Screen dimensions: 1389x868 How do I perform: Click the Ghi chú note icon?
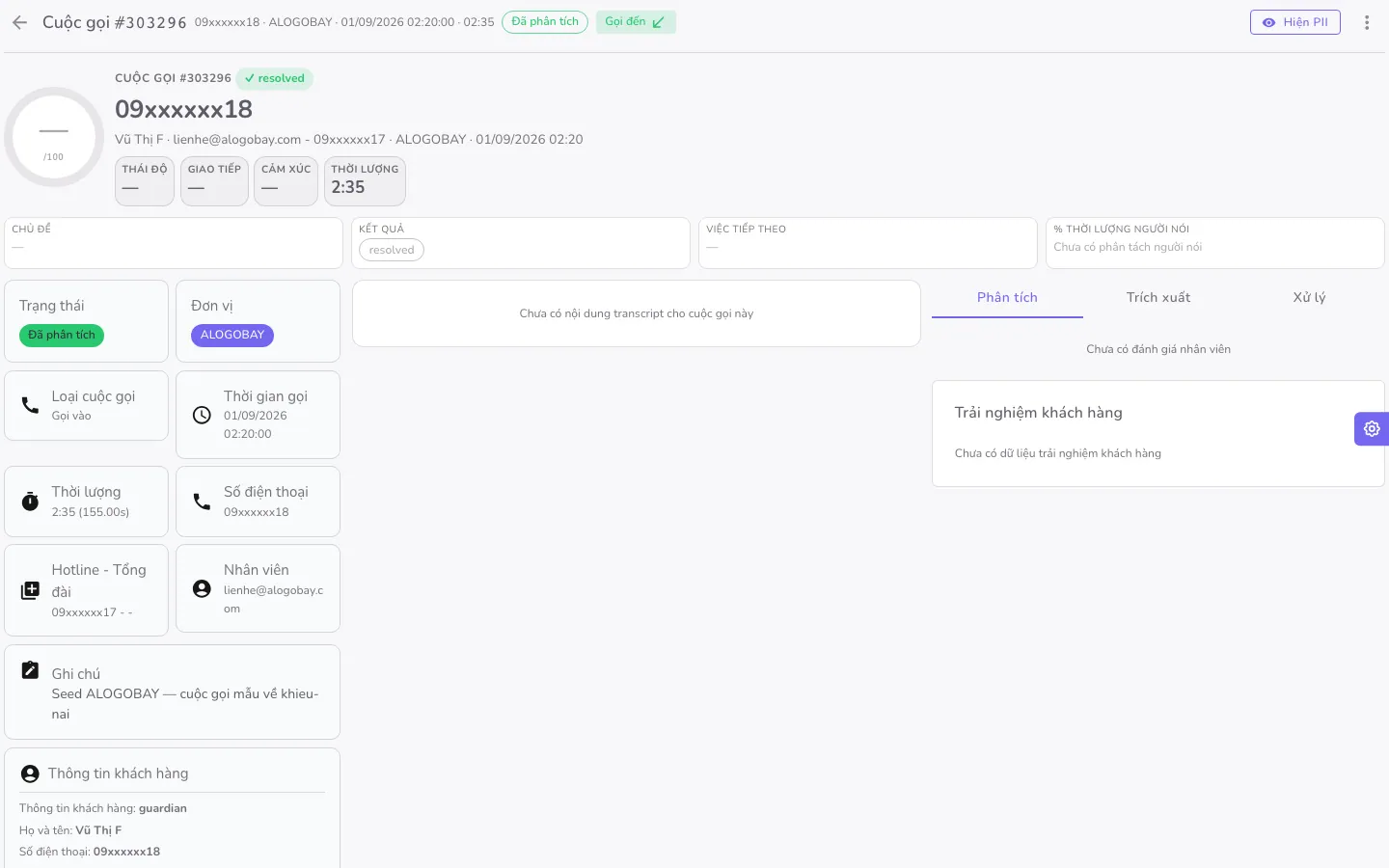31,670
